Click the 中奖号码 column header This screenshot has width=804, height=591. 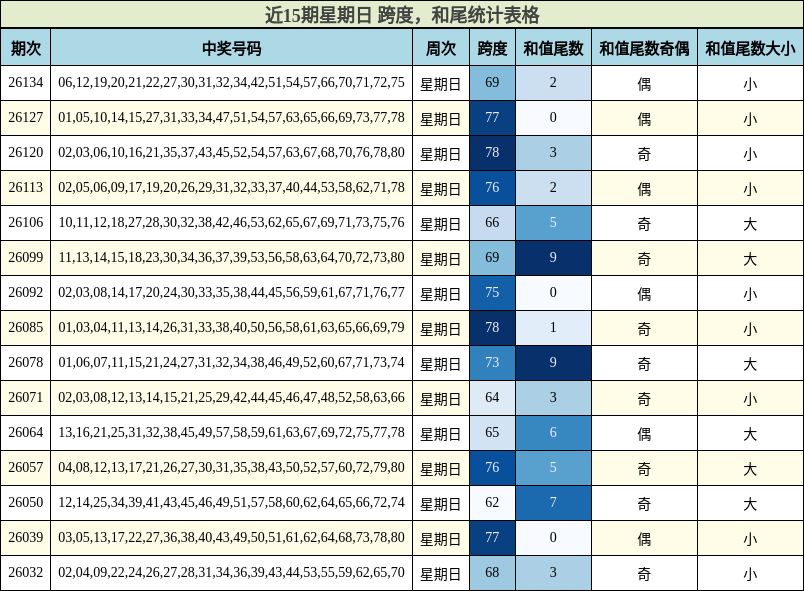[x=231, y=48]
